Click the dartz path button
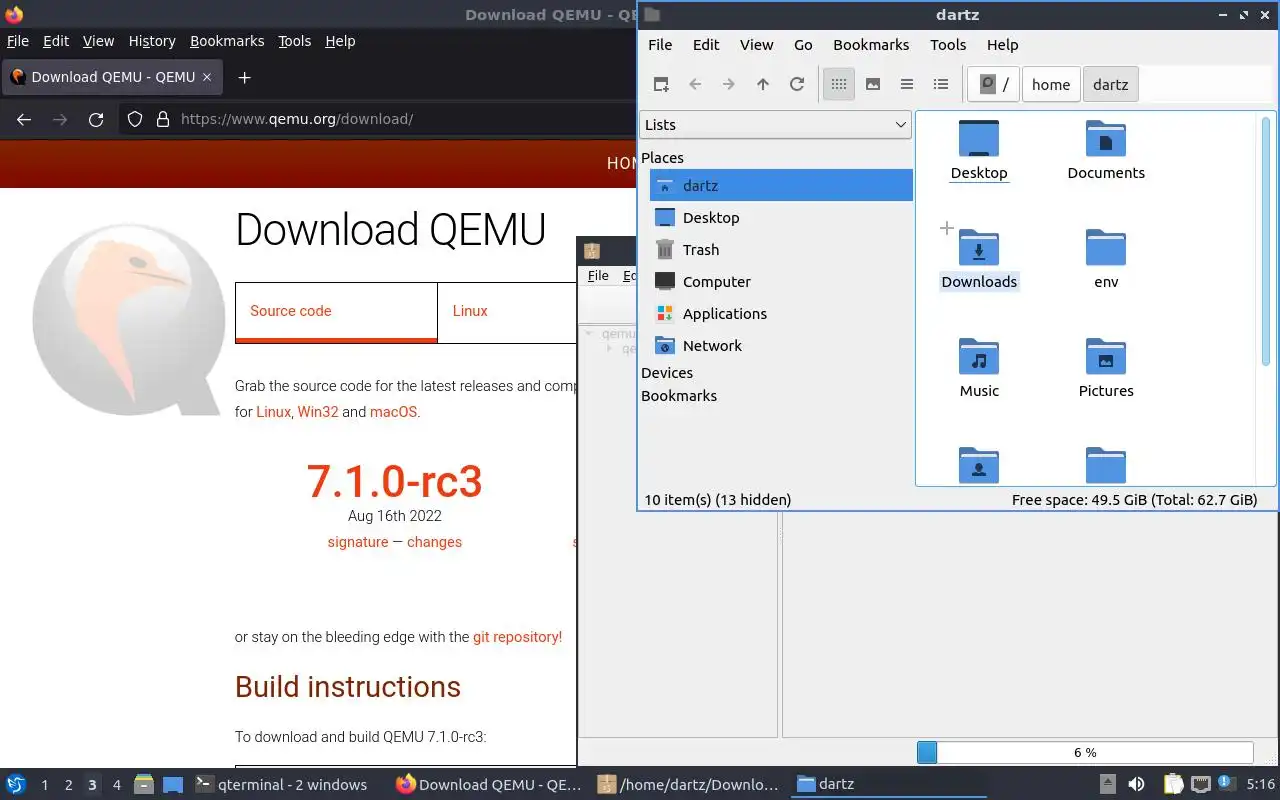 (1111, 84)
